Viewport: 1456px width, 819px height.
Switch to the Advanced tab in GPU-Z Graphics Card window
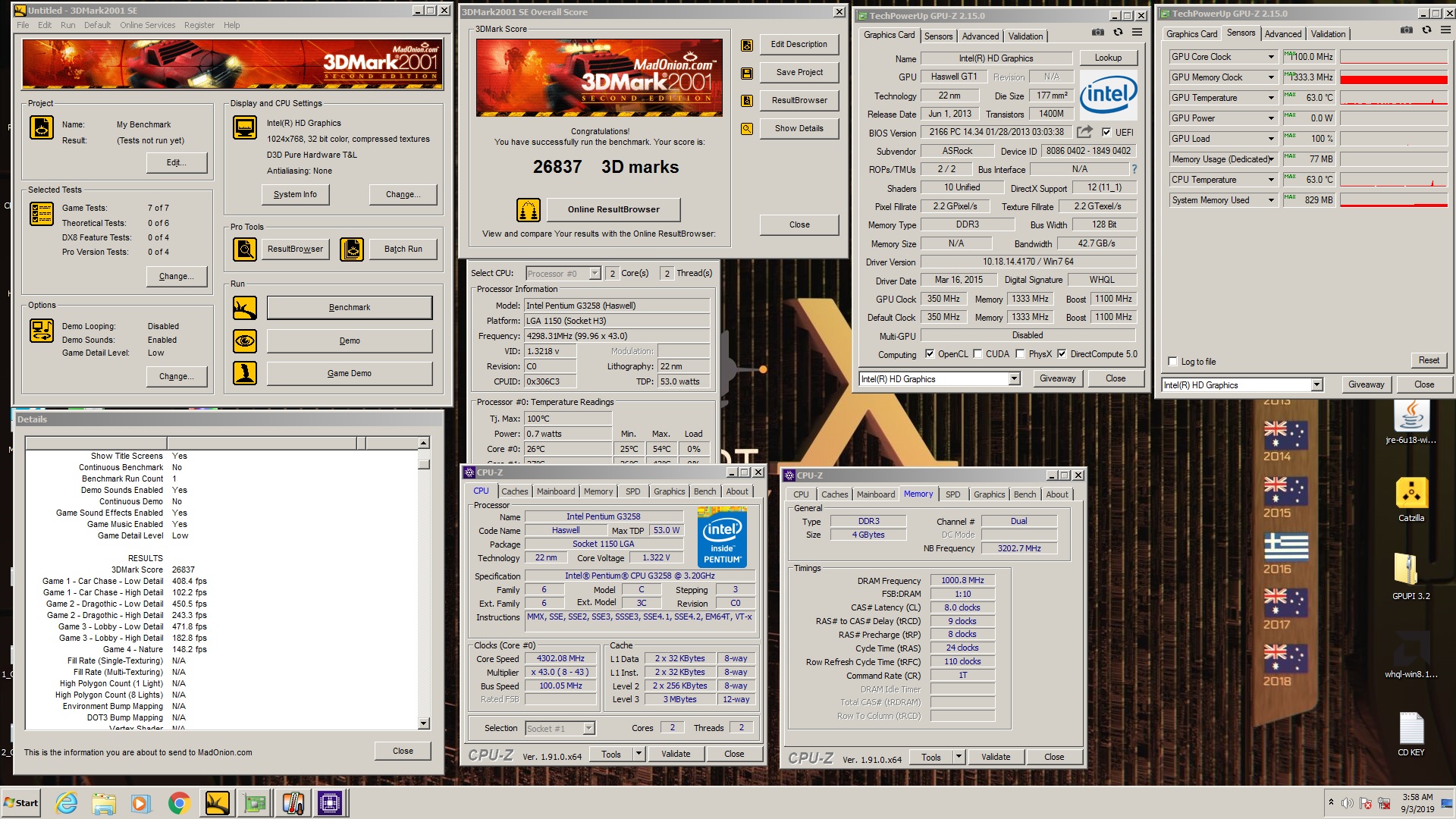pyautogui.click(x=980, y=36)
